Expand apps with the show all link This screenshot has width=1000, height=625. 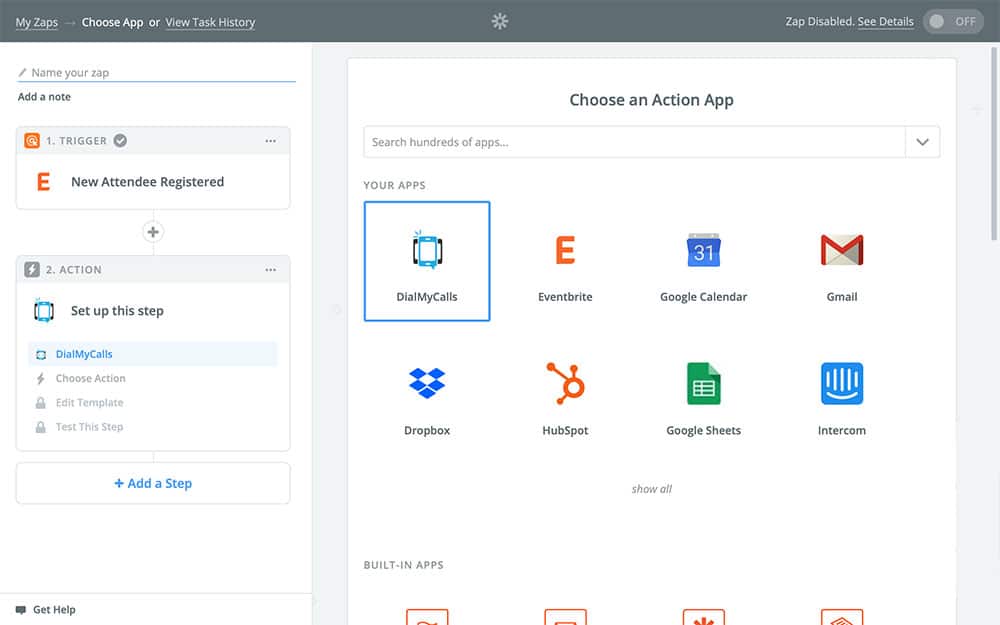pos(651,489)
